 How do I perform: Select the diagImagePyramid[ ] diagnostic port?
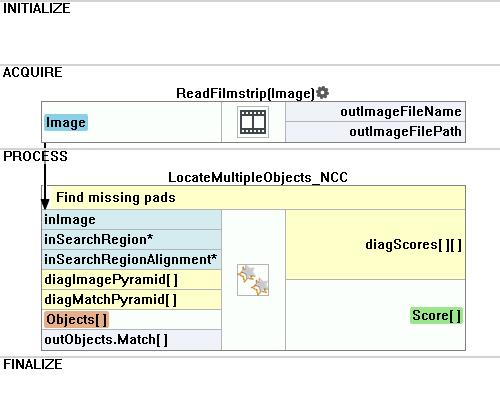[132, 280]
